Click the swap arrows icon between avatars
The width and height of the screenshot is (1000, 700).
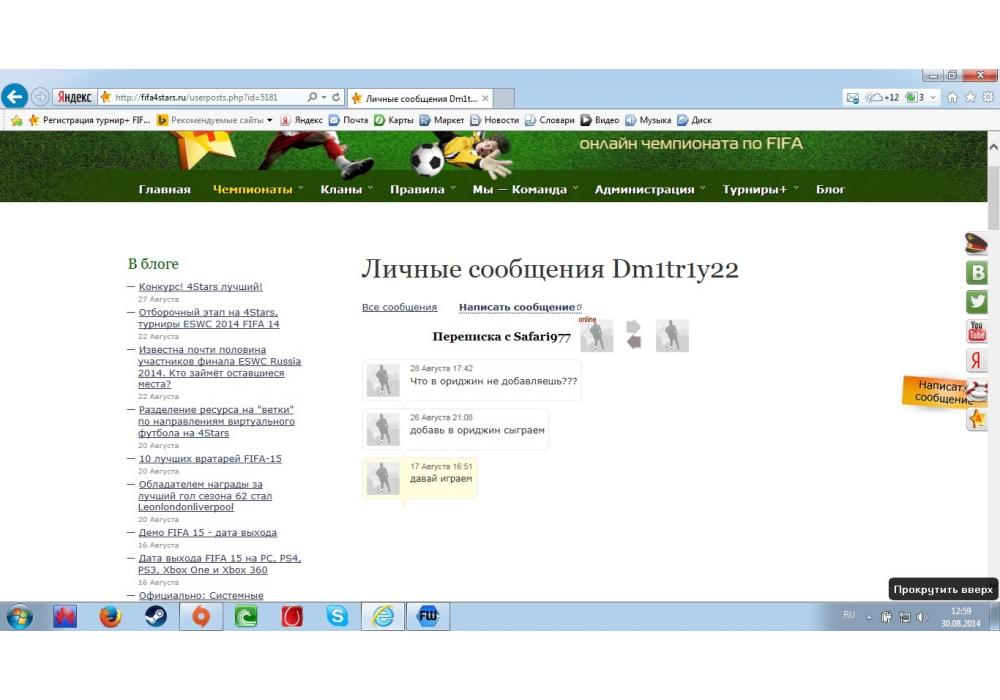(634, 335)
